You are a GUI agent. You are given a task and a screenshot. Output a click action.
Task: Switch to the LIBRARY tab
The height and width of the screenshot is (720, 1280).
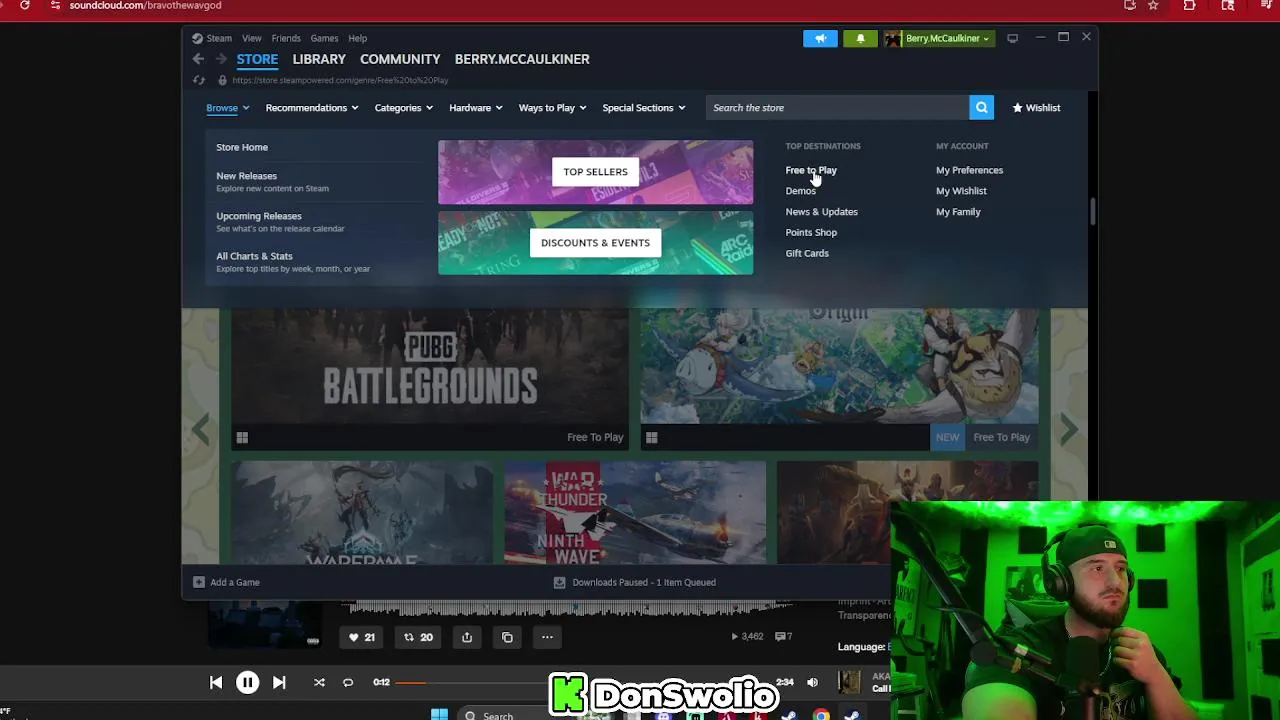tap(319, 59)
